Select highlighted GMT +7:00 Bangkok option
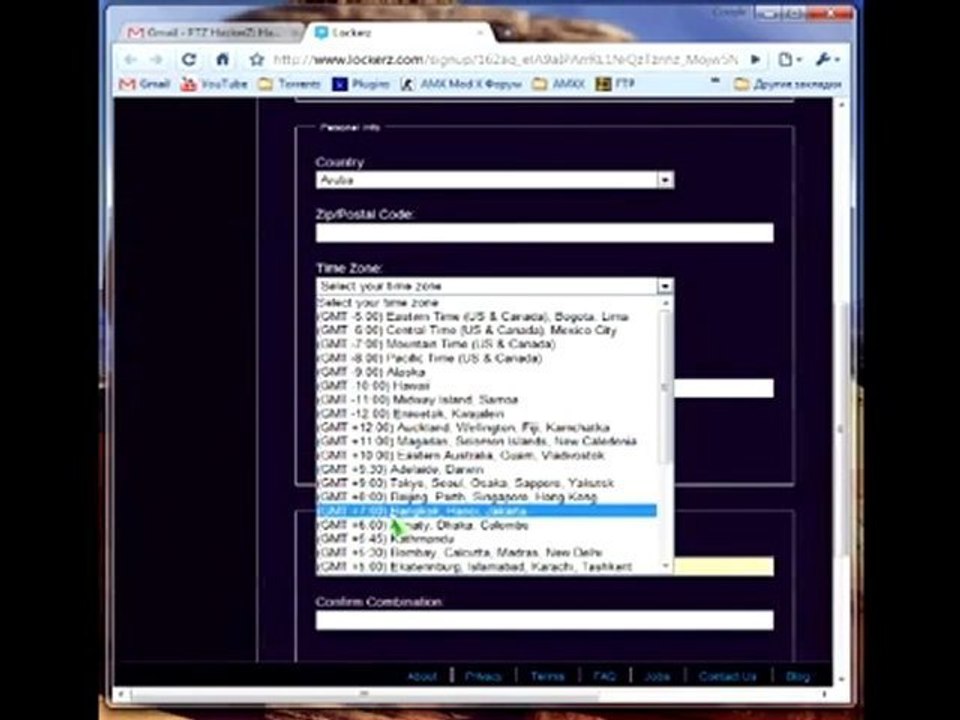Image resolution: width=960 pixels, height=720 pixels. click(x=487, y=511)
